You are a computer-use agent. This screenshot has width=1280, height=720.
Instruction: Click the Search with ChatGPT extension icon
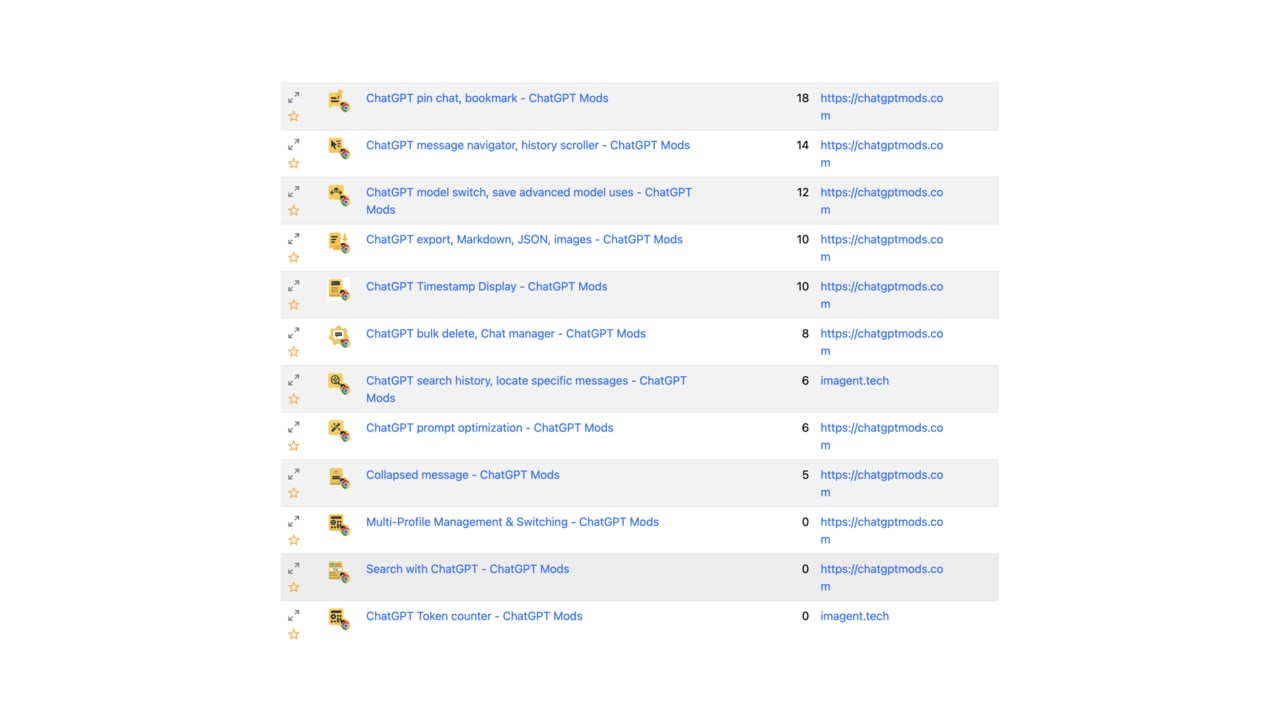(339, 570)
